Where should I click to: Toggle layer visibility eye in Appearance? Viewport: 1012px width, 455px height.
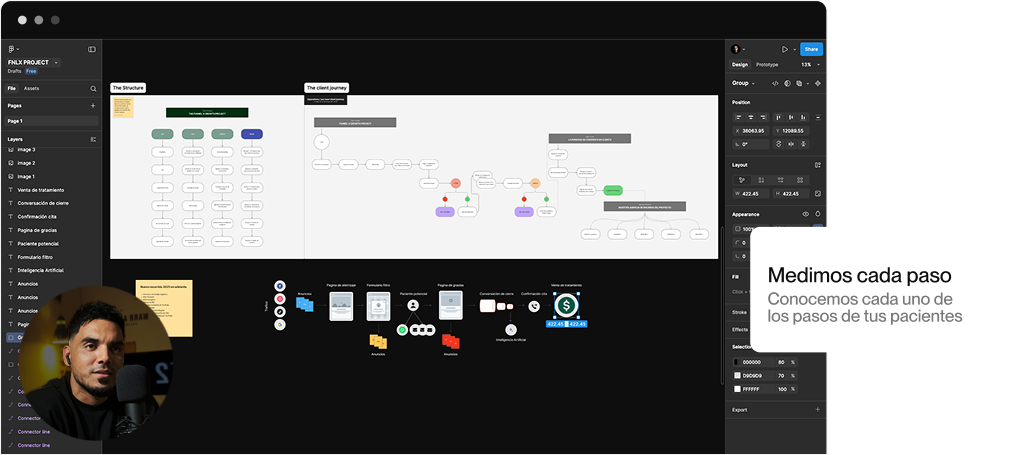click(x=805, y=214)
